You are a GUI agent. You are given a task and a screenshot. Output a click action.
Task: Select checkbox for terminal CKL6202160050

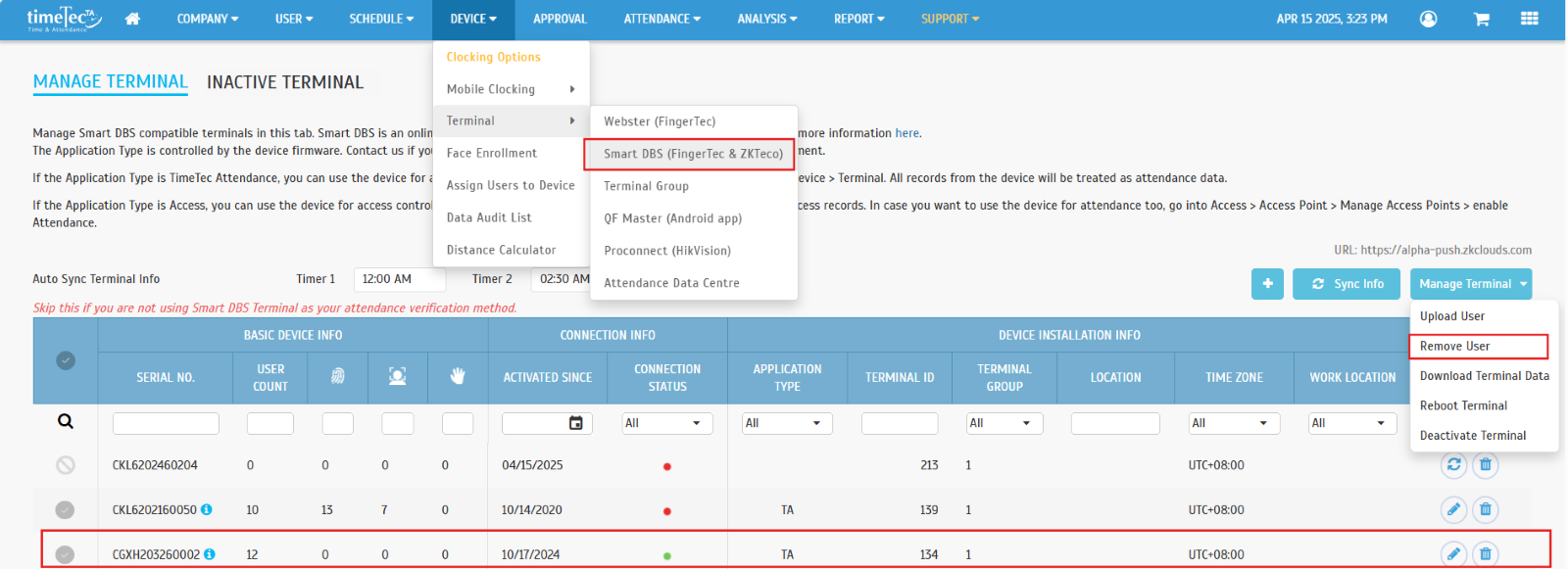(x=65, y=509)
